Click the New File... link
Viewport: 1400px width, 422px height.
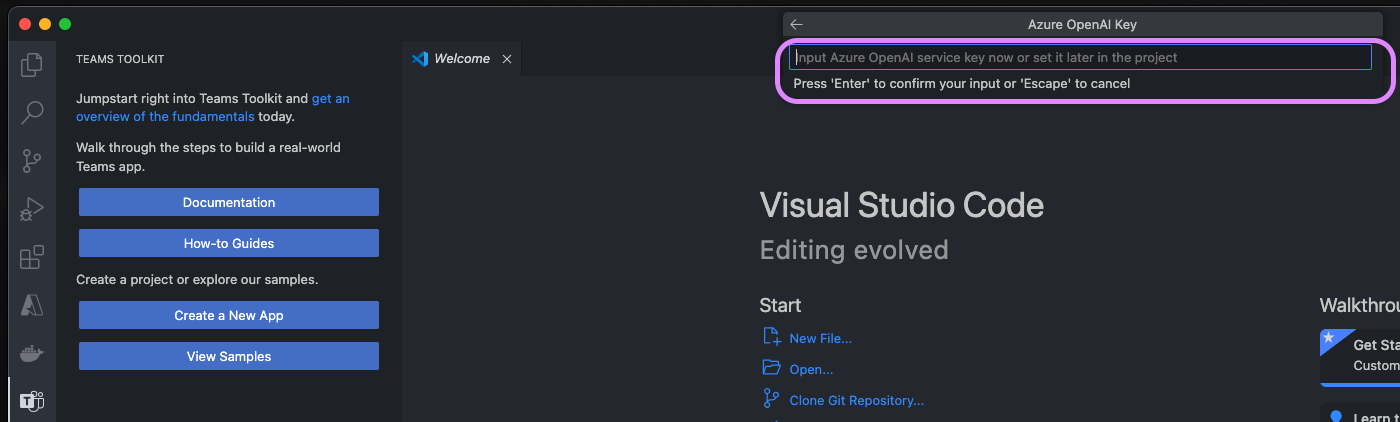point(820,338)
